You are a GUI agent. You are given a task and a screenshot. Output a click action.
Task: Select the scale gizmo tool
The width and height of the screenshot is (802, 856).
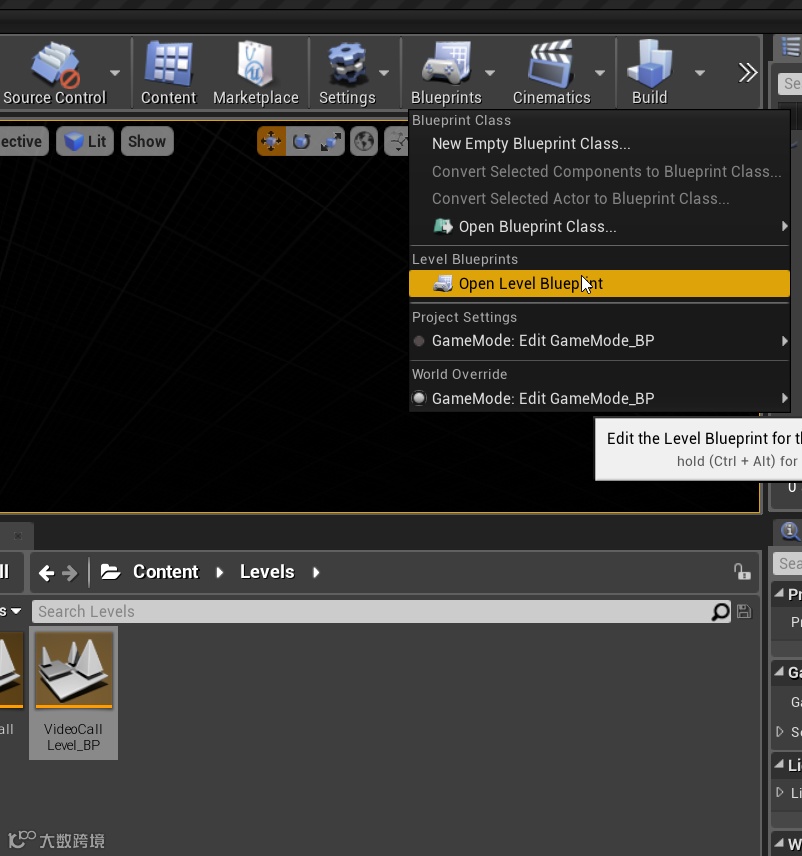point(330,141)
